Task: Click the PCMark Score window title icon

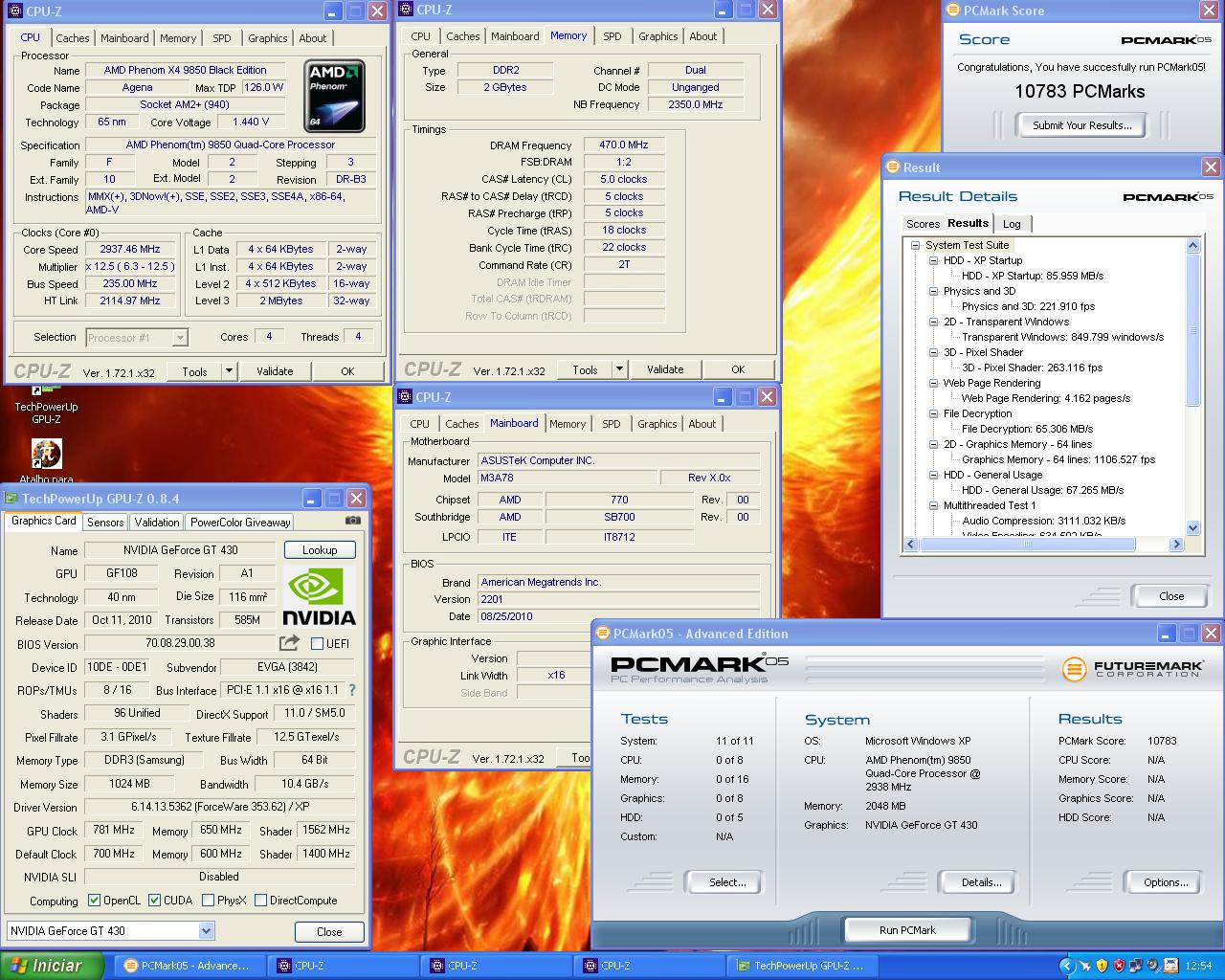Action: click(952, 11)
